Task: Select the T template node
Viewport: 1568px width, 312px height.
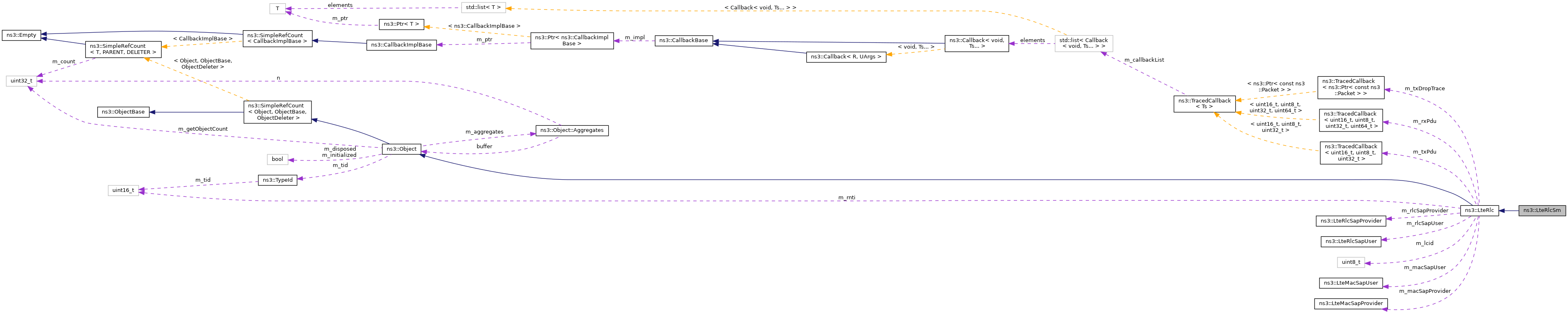Action: click(278, 9)
